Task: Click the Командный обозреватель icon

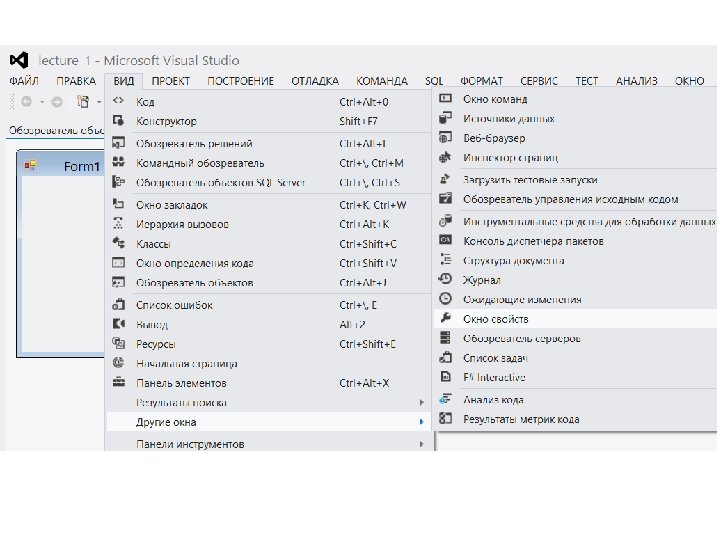Action: click(x=118, y=163)
